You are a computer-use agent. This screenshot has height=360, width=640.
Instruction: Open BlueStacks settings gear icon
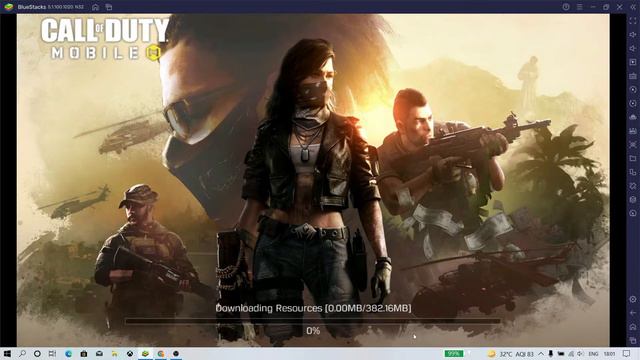633,299
